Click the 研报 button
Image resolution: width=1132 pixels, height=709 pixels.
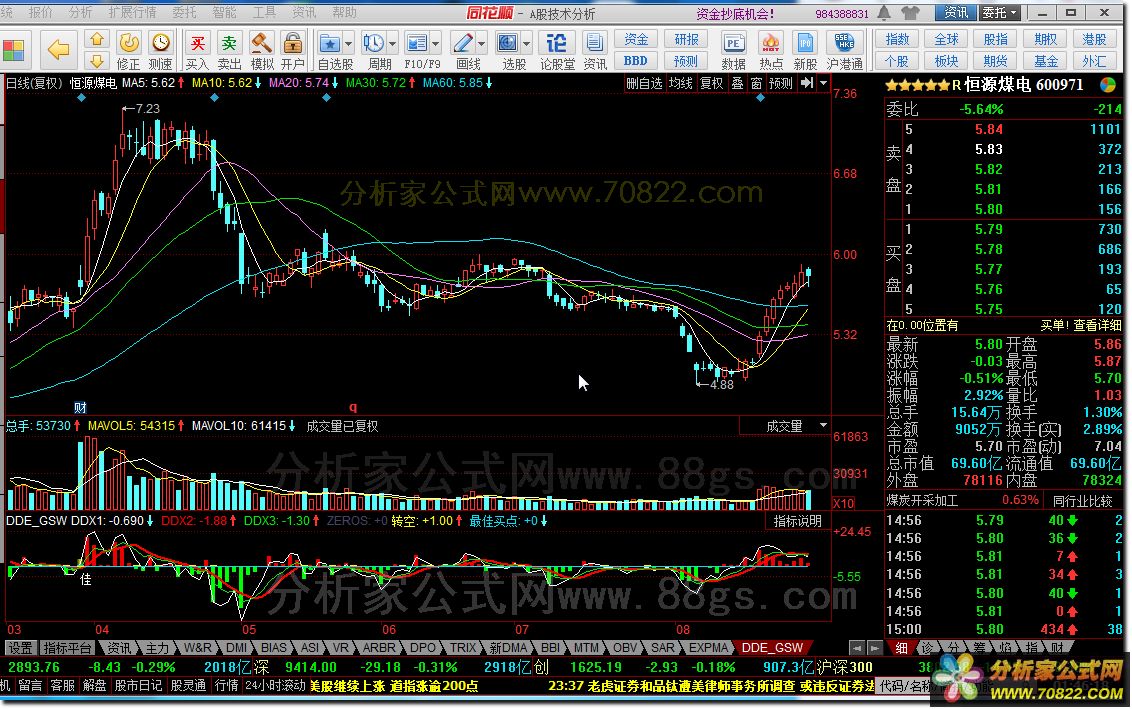pyautogui.click(x=686, y=40)
